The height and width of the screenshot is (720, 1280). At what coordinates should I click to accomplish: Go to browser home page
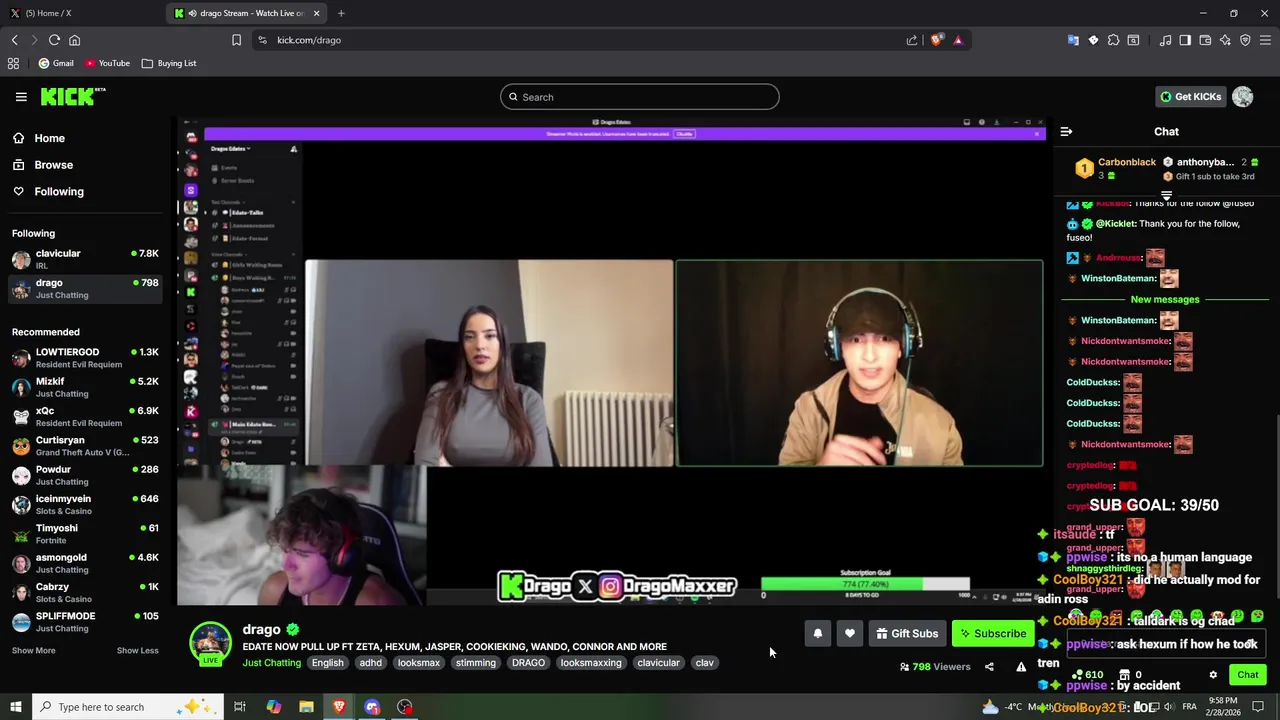pos(74,40)
